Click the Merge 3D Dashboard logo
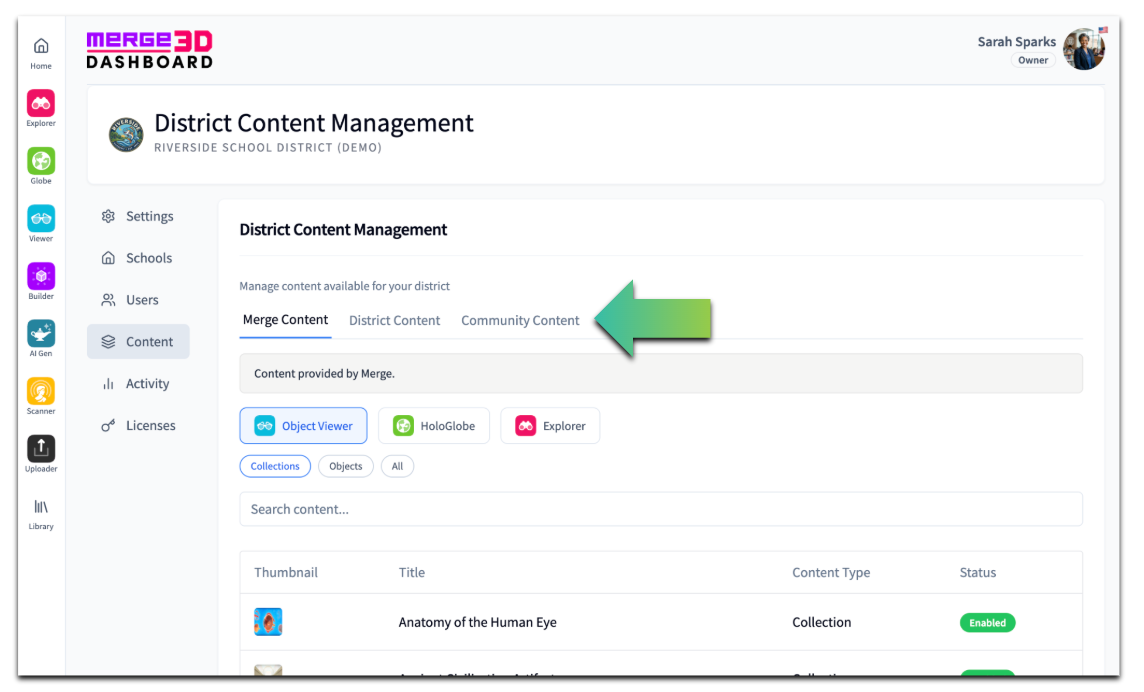Image resolution: width=1144 pixels, height=692 pixels. point(150,50)
